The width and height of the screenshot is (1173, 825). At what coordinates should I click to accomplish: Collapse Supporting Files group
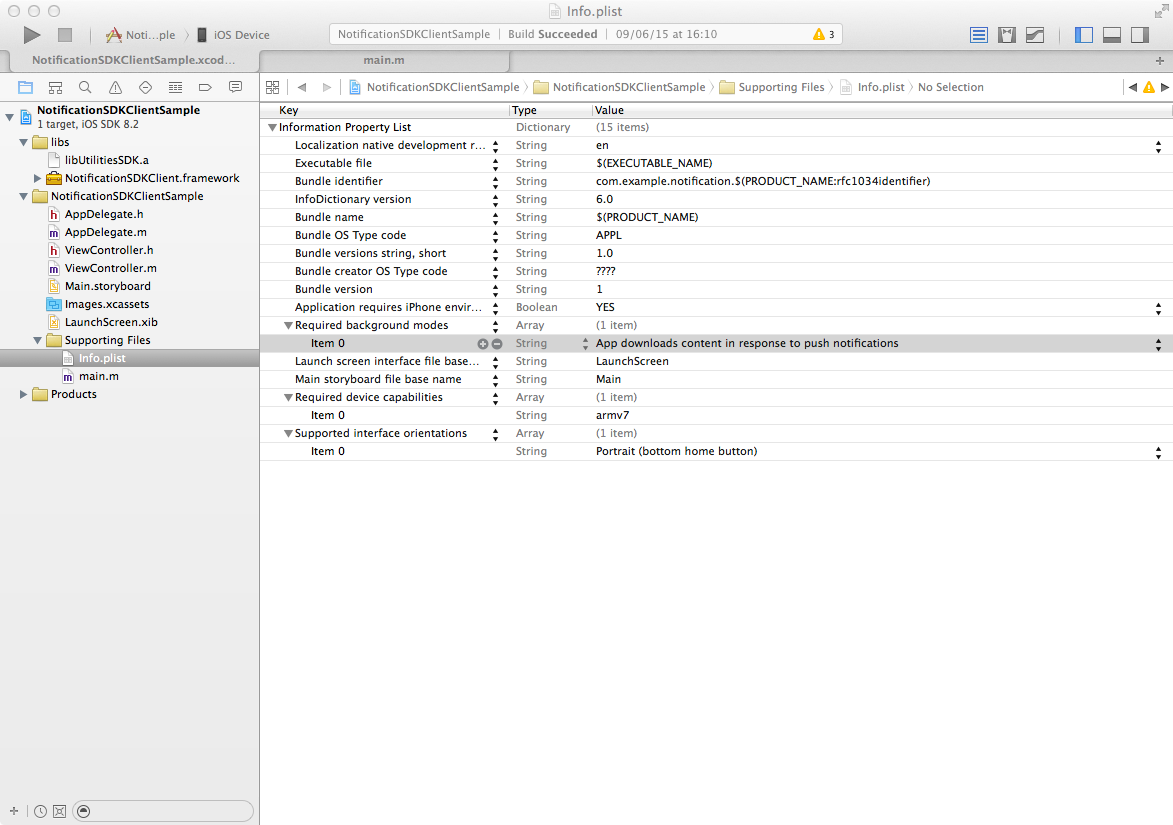37,340
